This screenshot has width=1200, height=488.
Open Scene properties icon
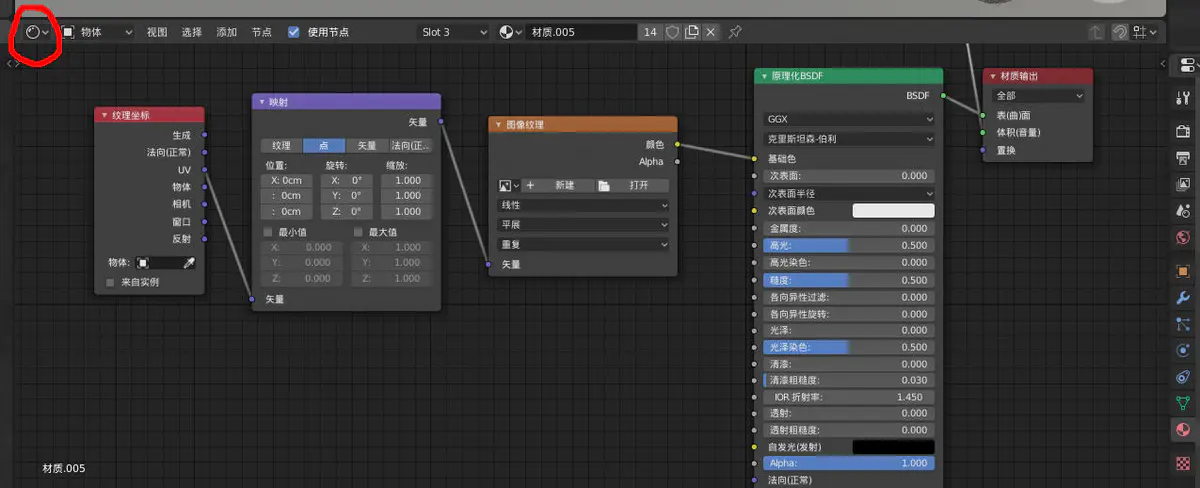pyautogui.click(x=1183, y=210)
